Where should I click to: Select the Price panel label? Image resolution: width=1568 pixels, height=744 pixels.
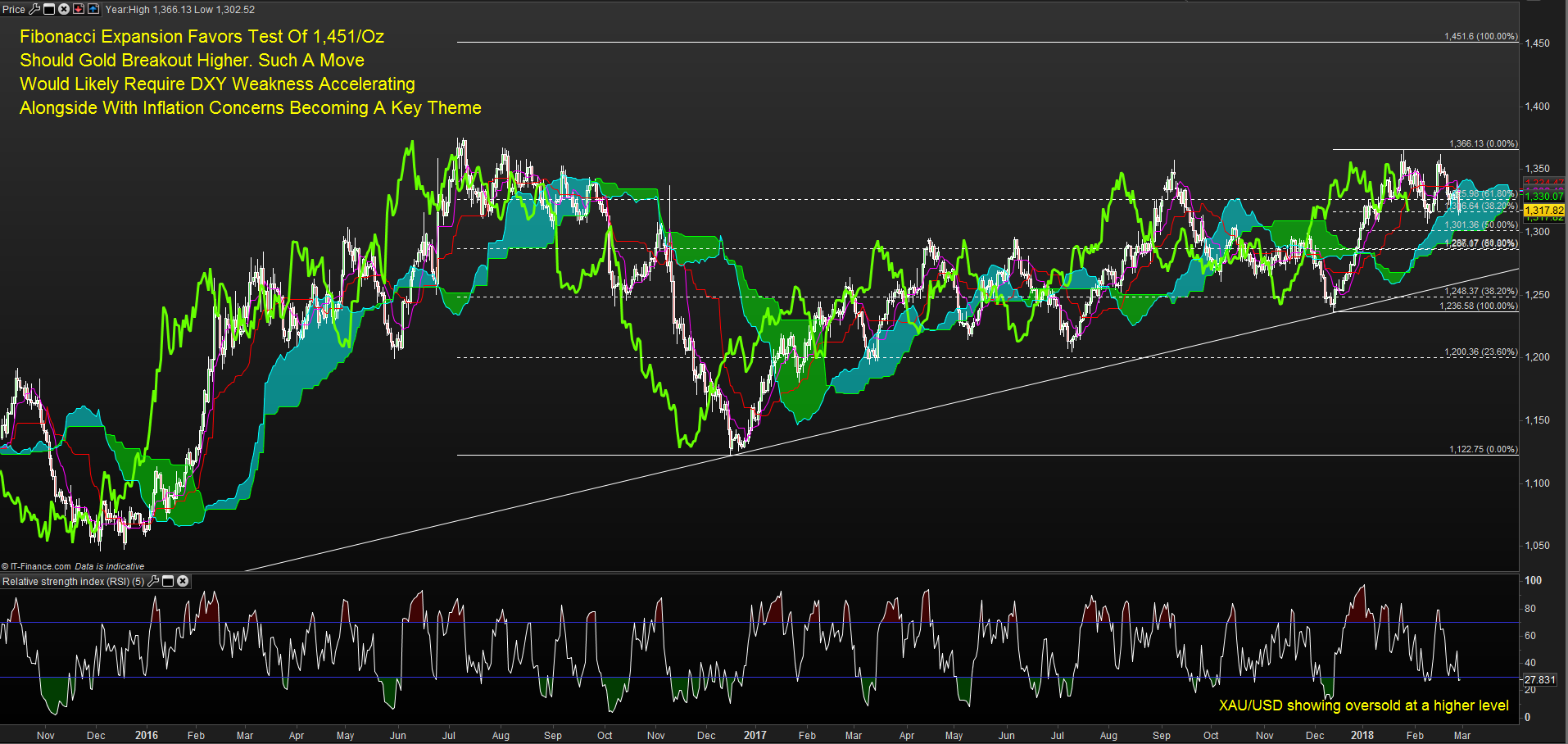click(x=14, y=10)
